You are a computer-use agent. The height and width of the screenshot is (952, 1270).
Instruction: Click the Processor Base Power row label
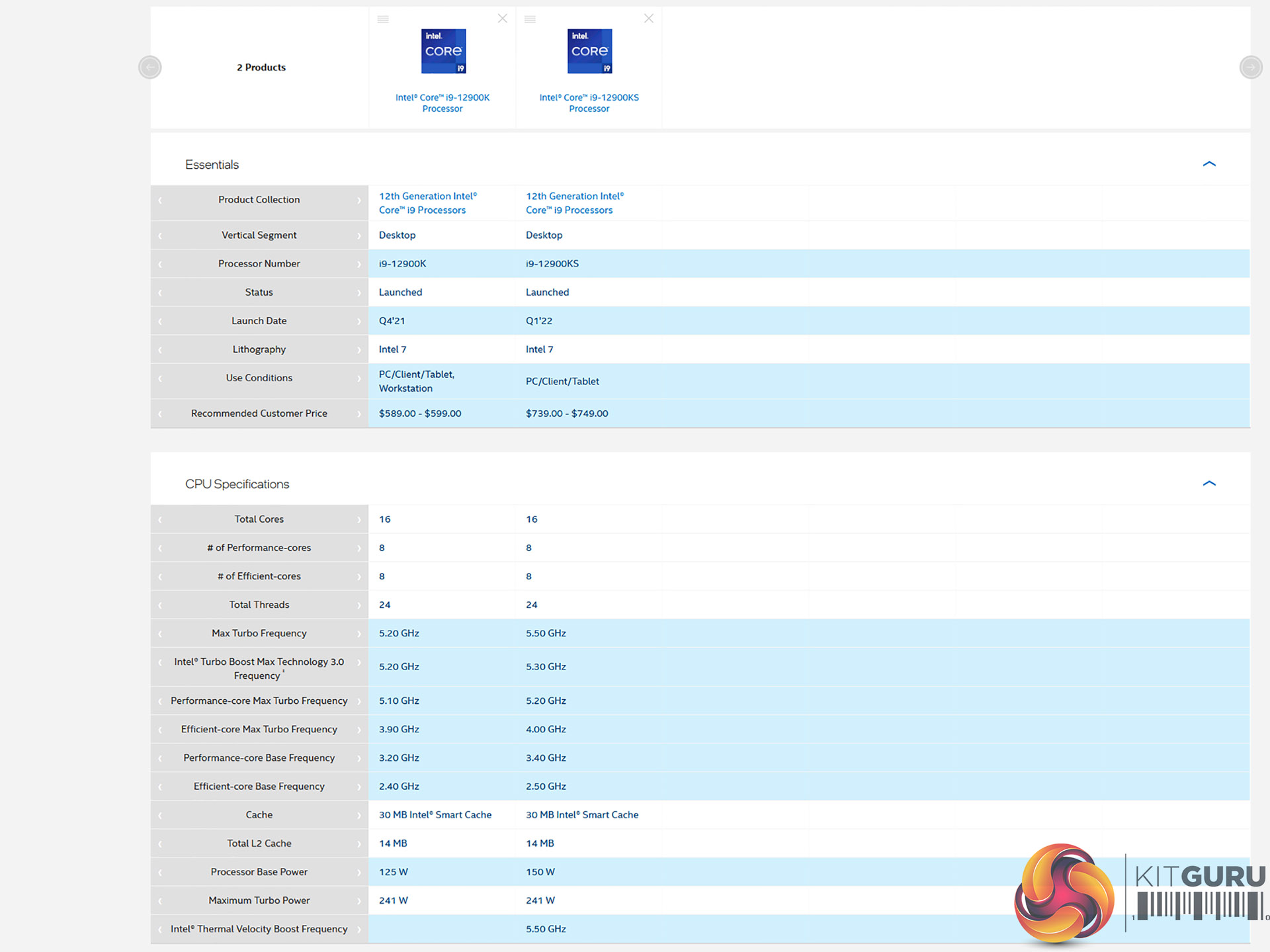(259, 872)
